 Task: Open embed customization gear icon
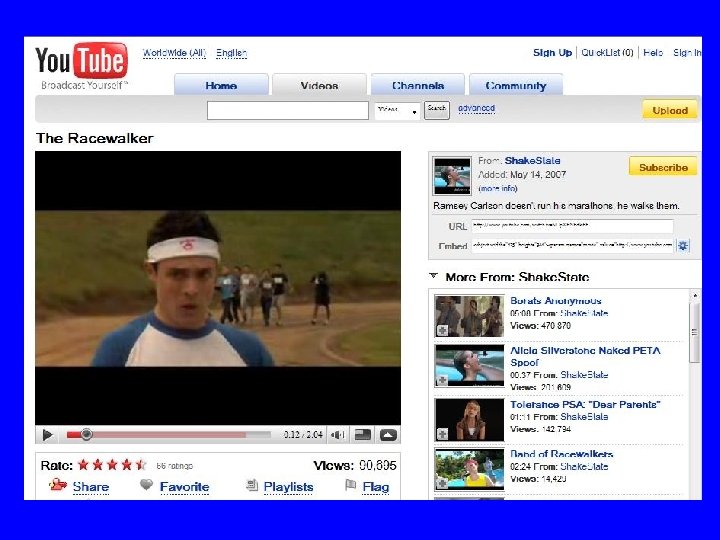[x=683, y=246]
